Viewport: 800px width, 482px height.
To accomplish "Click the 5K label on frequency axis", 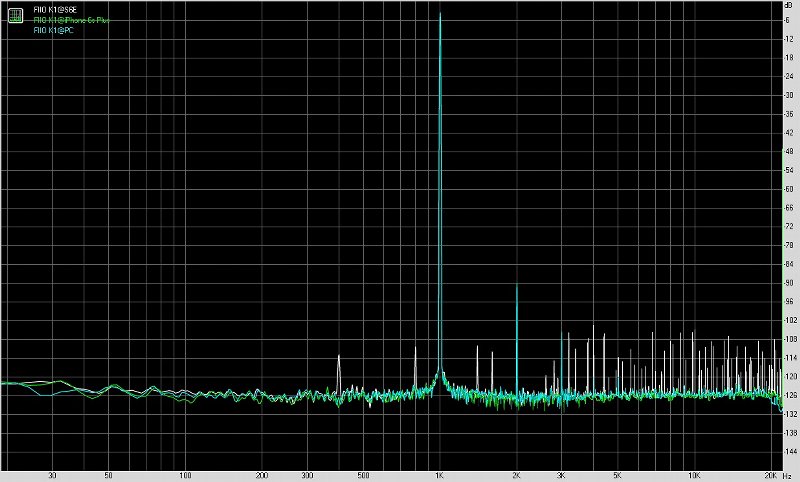I will pos(618,475).
